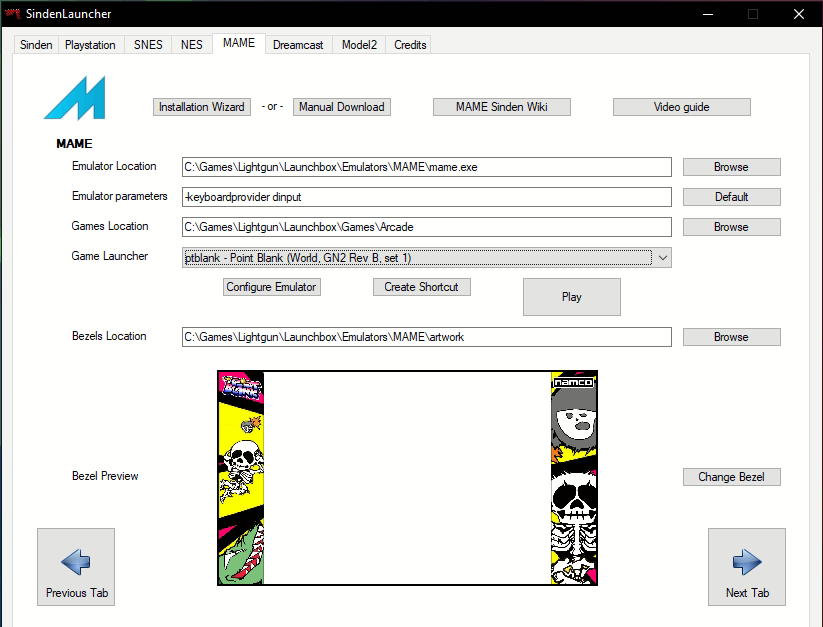This screenshot has height=627, width=823.
Task: Advance with the Next Tab button
Action: pos(747,567)
